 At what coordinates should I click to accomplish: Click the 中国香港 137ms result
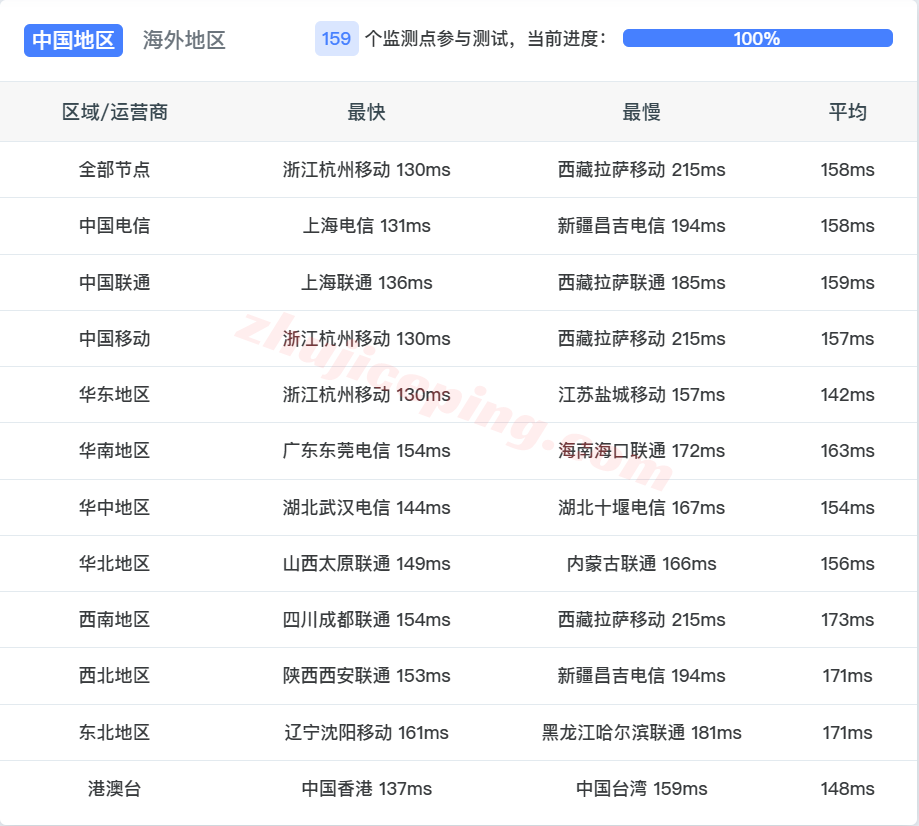click(366, 788)
